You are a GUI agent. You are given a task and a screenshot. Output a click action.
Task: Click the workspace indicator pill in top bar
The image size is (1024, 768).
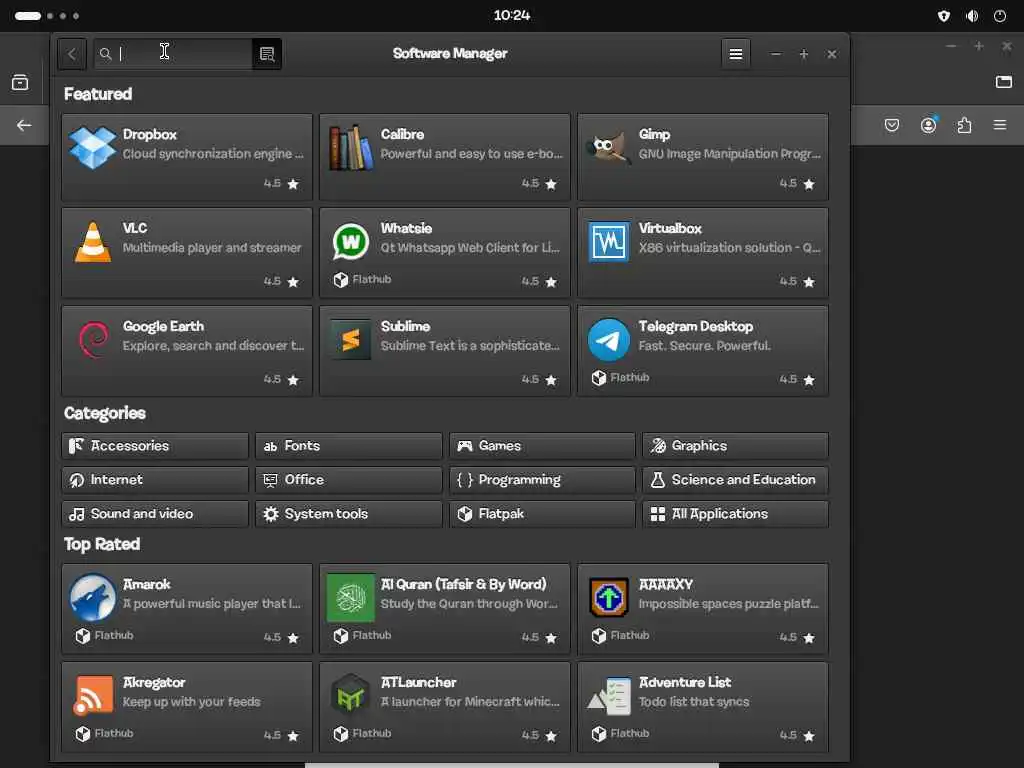tap(28, 16)
